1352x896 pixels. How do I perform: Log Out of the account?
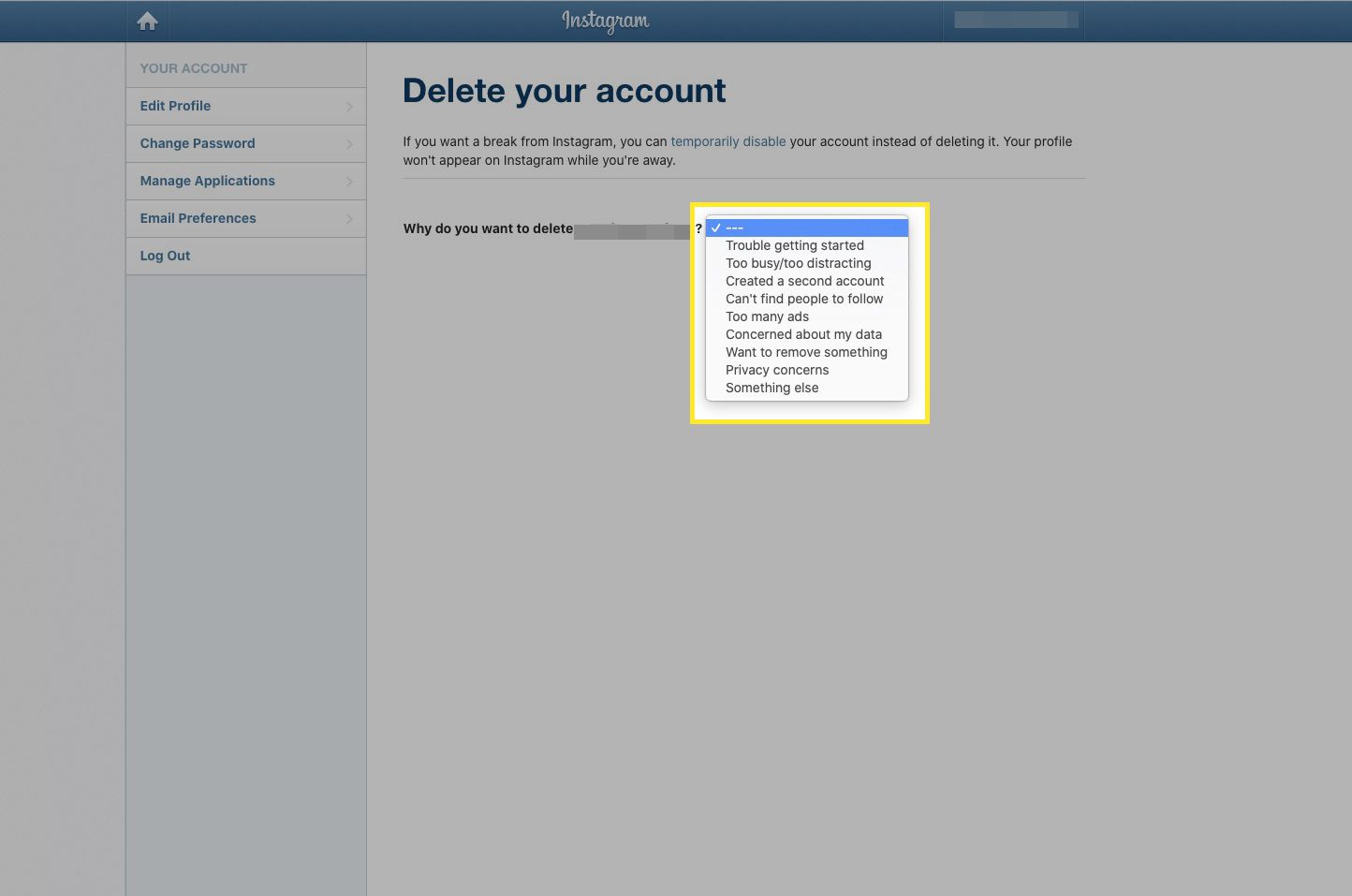245,256
